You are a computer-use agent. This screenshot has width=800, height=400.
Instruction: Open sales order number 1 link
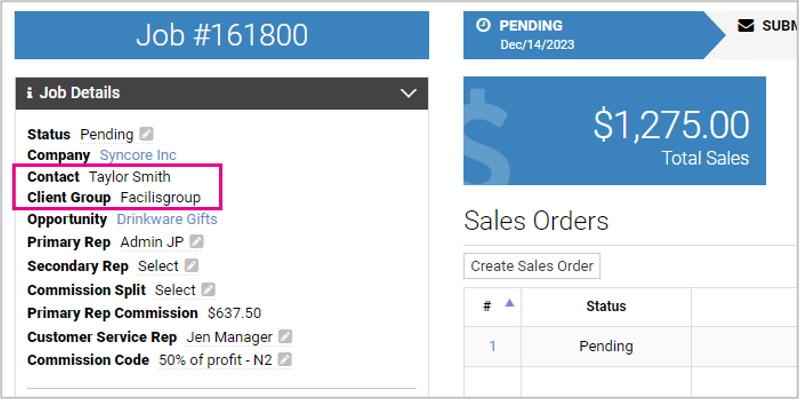pyautogui.click(x=492, y=347)
